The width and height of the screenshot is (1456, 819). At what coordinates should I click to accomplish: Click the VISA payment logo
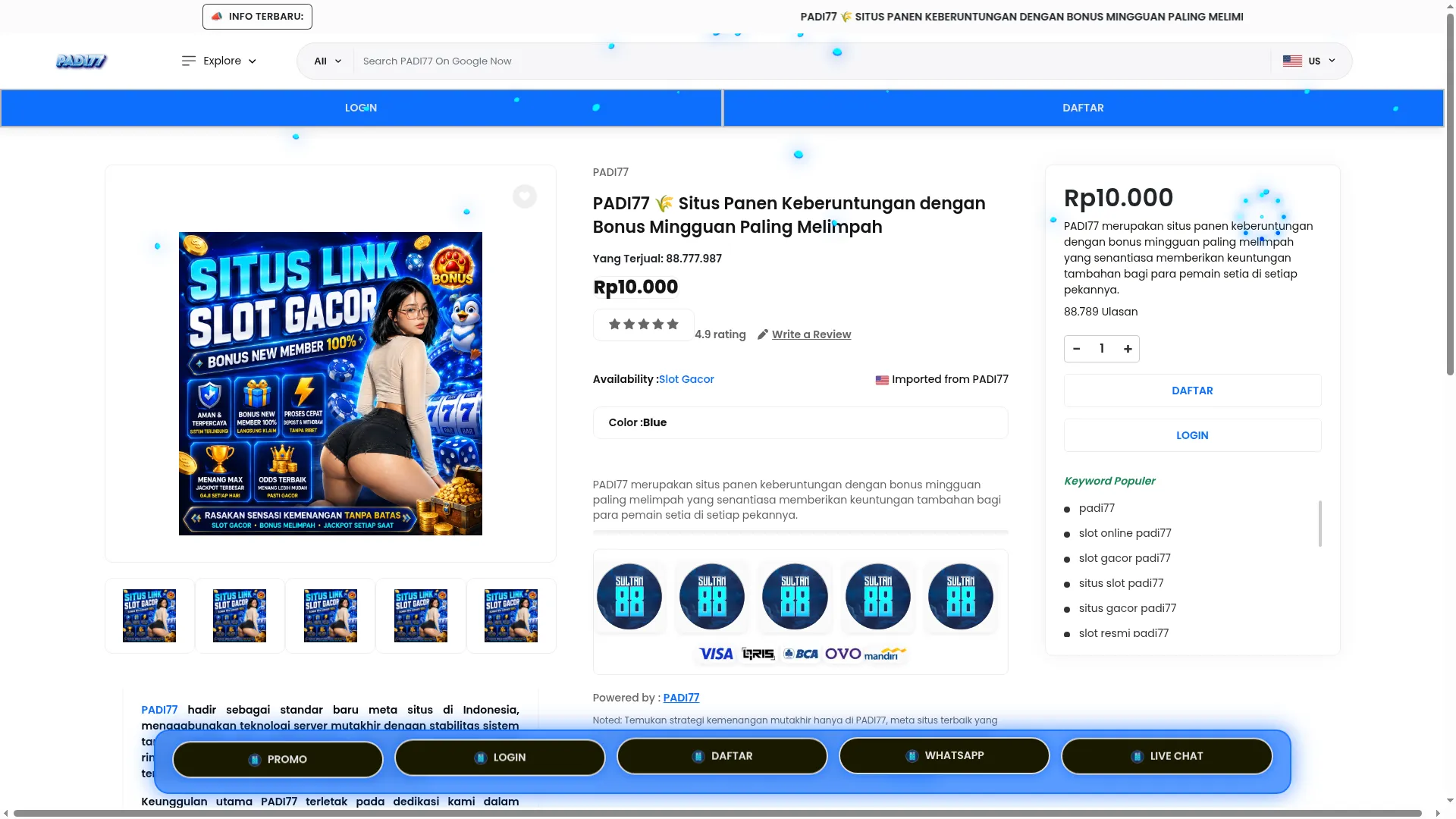pos(716,654)
